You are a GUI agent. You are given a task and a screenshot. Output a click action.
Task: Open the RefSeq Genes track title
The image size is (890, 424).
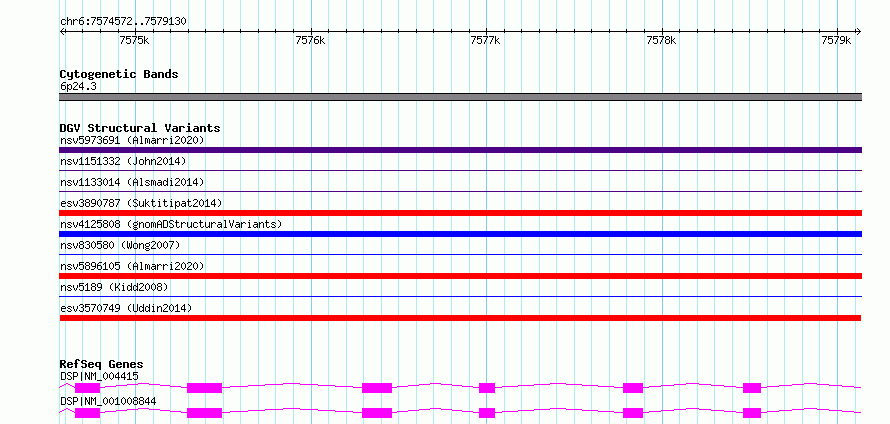102,364
